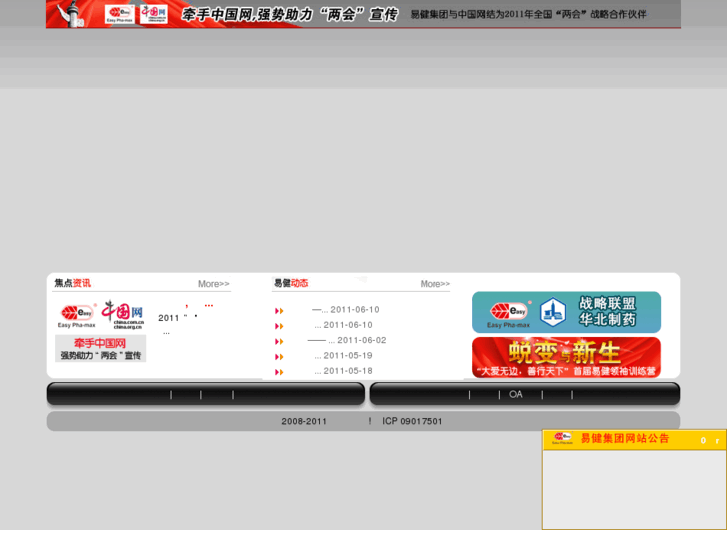This screenshot has height=545, width=727.
Task: Select the ICP 09017501 footer text
Action: click(x=412, y=421)
